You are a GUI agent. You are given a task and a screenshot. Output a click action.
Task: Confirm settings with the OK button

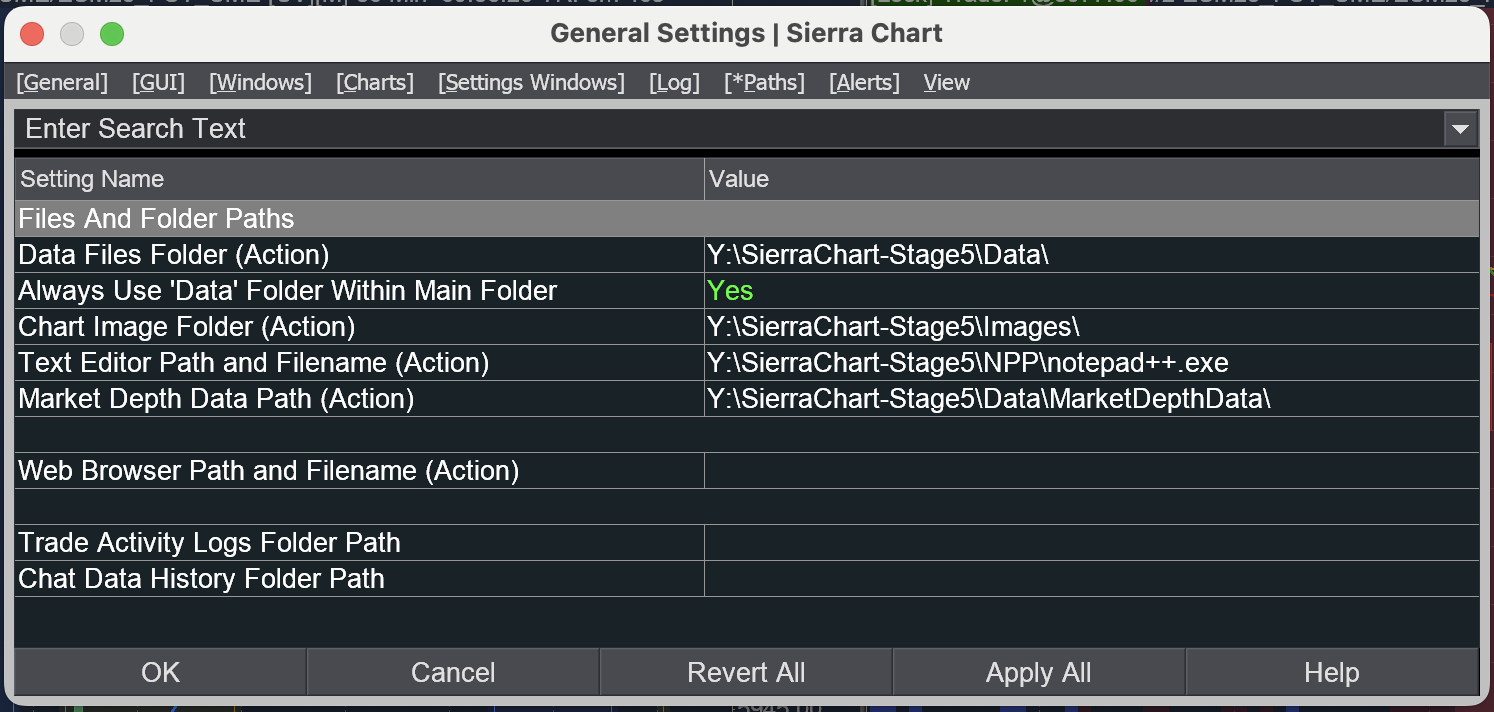[160, 672]
